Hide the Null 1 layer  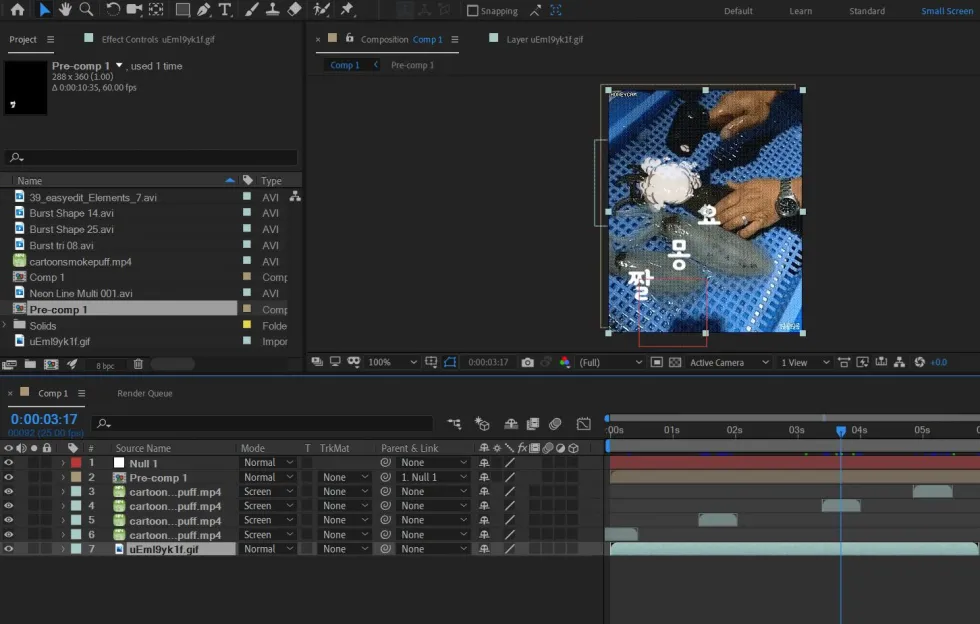pyautogui.click(x=9, y=463)
